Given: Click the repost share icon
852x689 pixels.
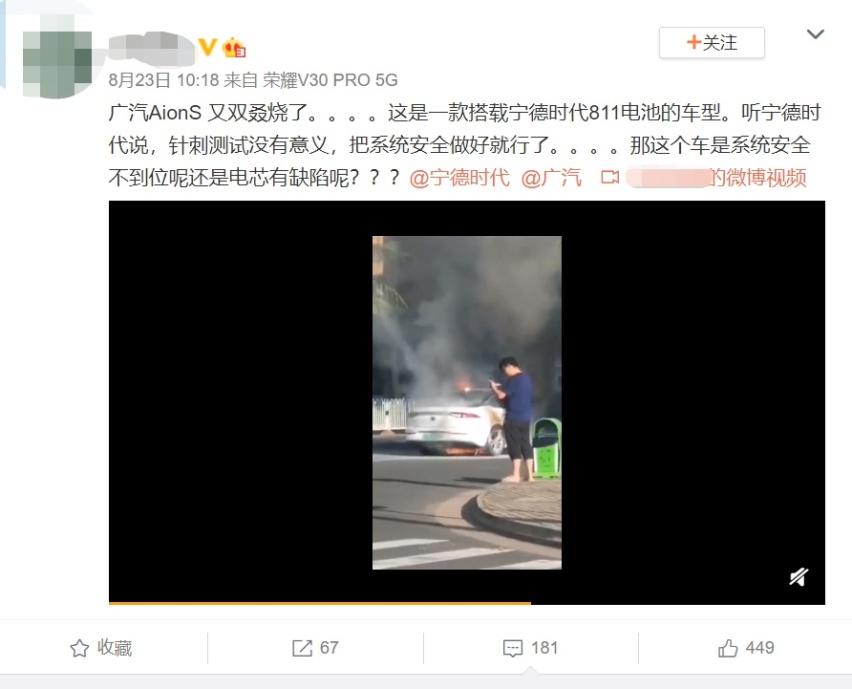Looking at the screenshot, I should tap(302, 648).
